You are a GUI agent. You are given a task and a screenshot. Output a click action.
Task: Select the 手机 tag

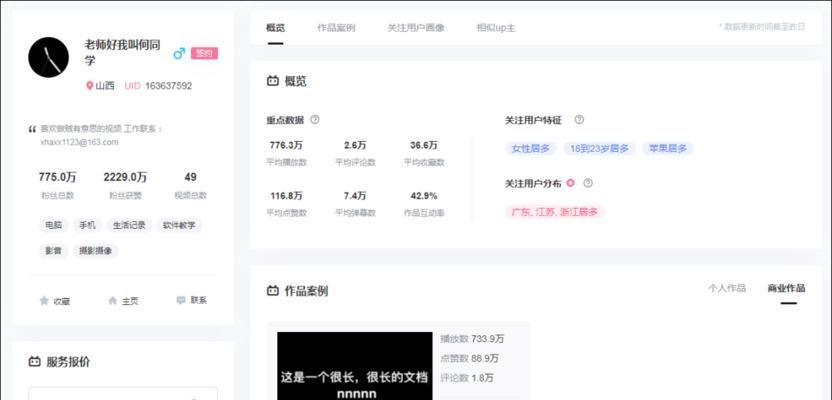pyautogui.click(x=88, y=225)
